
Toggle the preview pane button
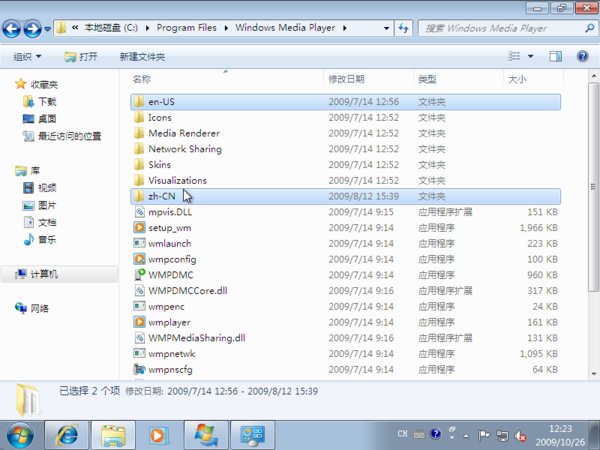point(556,56)
